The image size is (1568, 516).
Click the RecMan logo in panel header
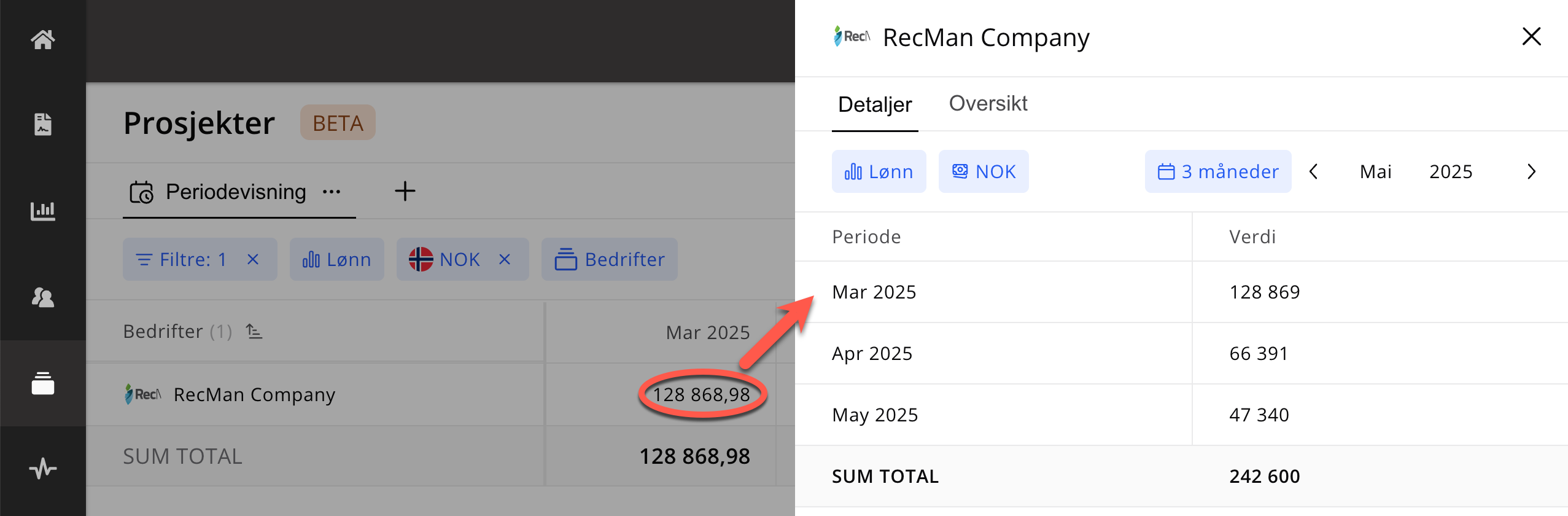[x=852, y=36]
